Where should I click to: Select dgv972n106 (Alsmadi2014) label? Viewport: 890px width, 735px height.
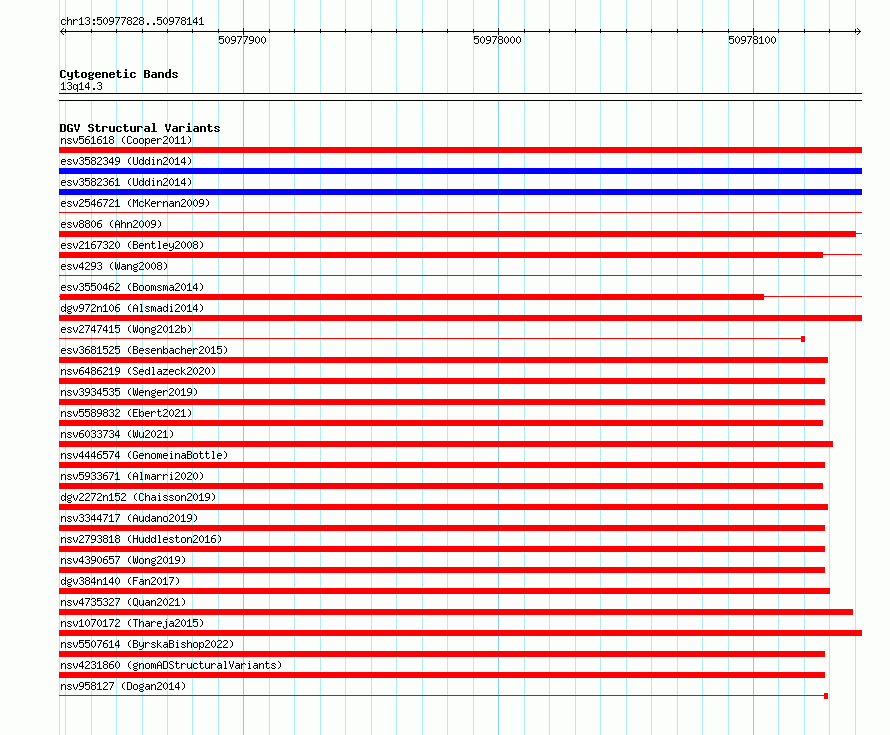(x=132, y=308)
